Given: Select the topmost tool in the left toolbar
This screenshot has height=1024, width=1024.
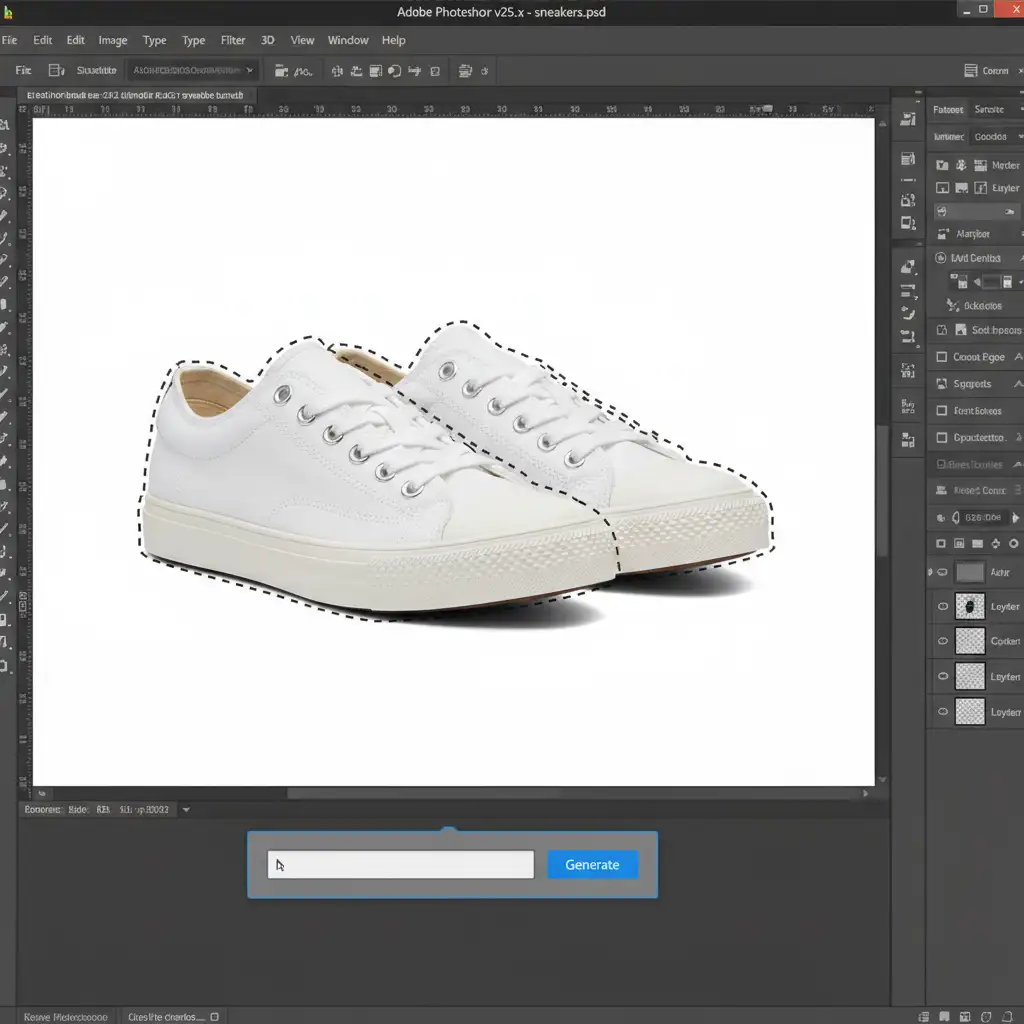Looking at the screenshot, I should pyautogui.click(x=6, y=126).
